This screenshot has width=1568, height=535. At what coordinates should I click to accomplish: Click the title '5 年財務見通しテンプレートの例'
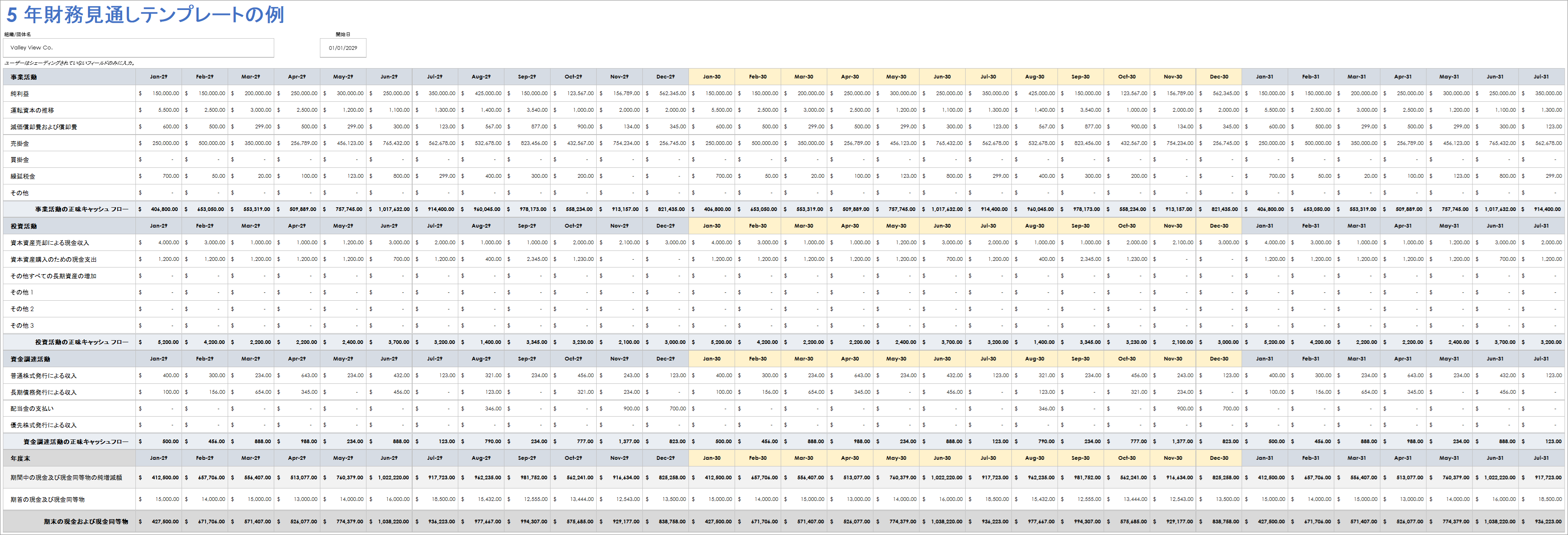pos(145,15)
